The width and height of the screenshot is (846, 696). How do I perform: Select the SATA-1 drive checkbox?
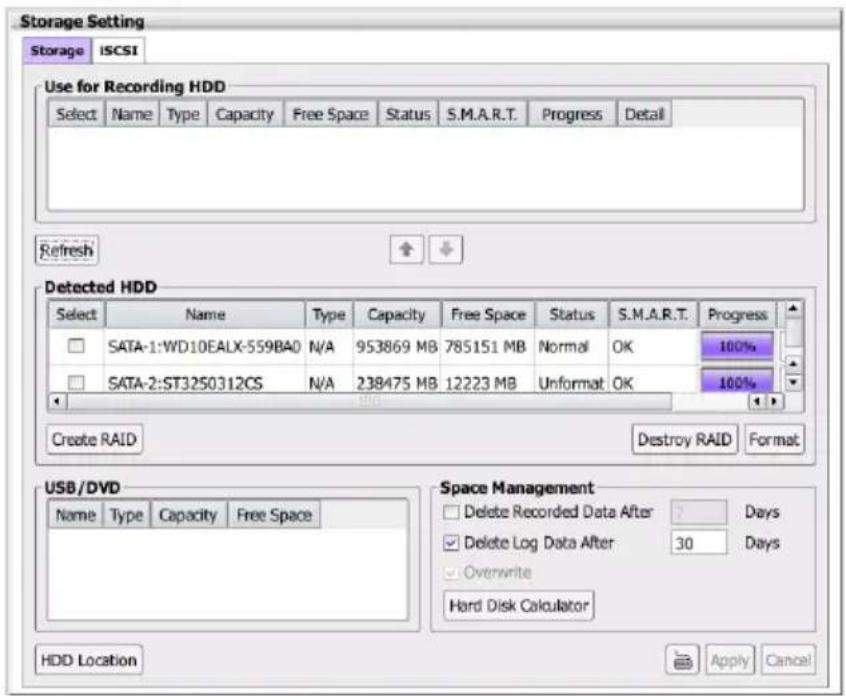[76, 346]
